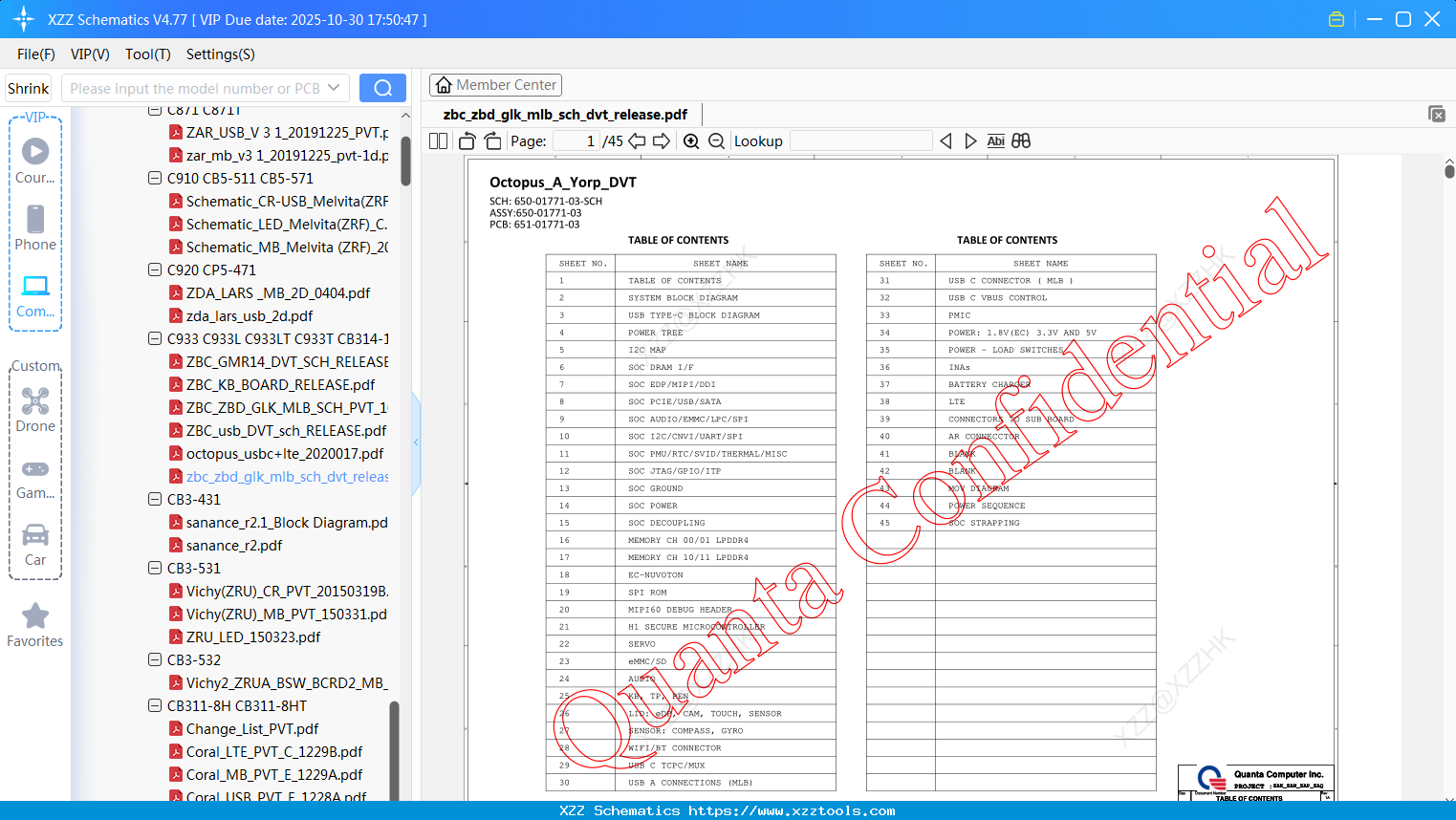Viewport: 1456px width, 820px height.
Task: Open Schematic_LED_Melvita(ZRF) file
Action: [x=287, y=225]
